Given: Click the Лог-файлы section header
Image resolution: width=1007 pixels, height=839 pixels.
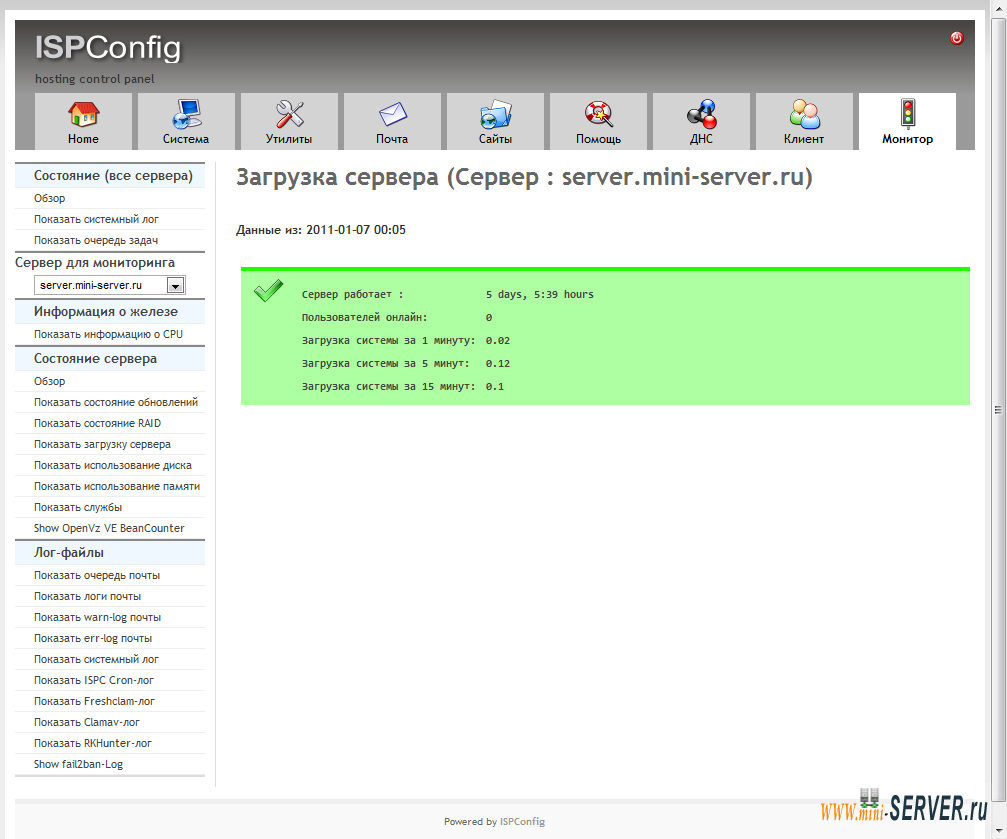Looking at the screenshot, I should click(x=110, y=552).
